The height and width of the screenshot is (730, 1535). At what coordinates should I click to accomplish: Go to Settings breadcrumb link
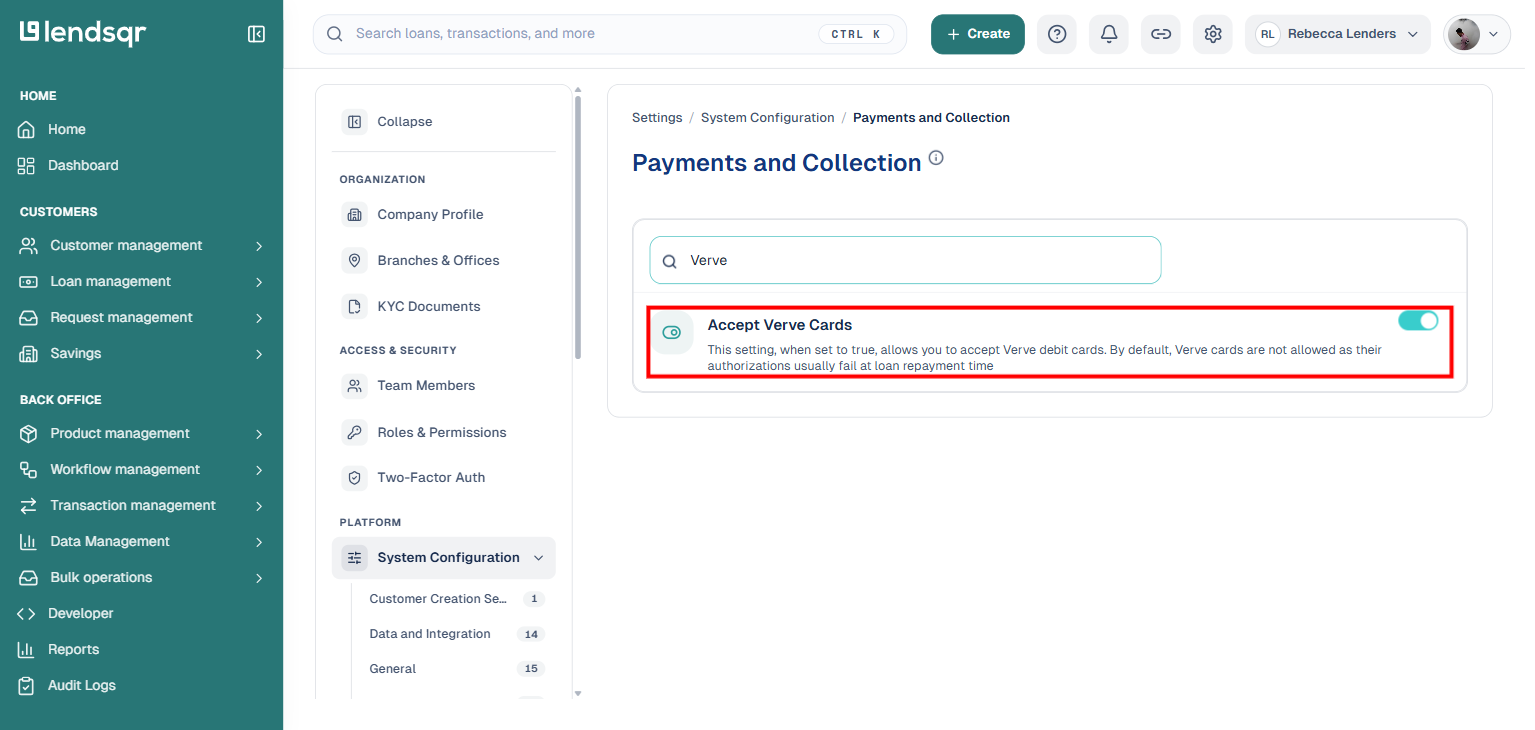click(x=657, y=118)
